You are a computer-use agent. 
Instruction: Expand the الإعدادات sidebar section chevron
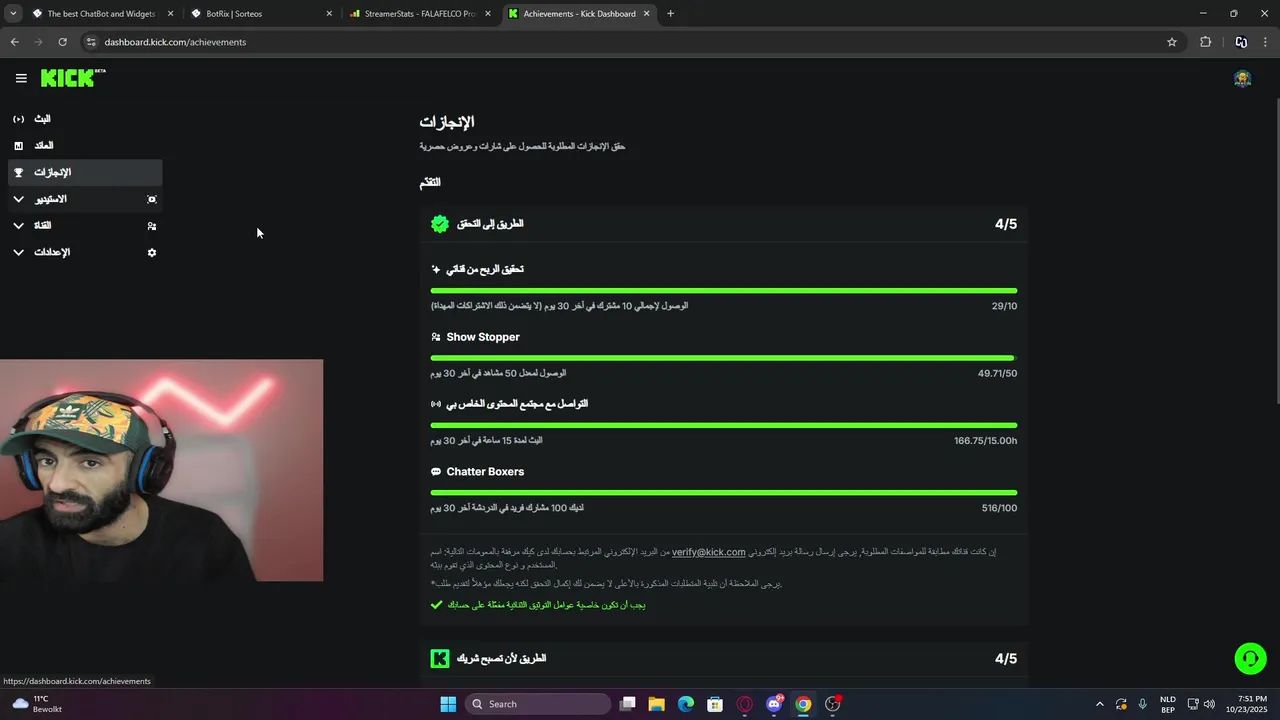[x=18, y=252]
